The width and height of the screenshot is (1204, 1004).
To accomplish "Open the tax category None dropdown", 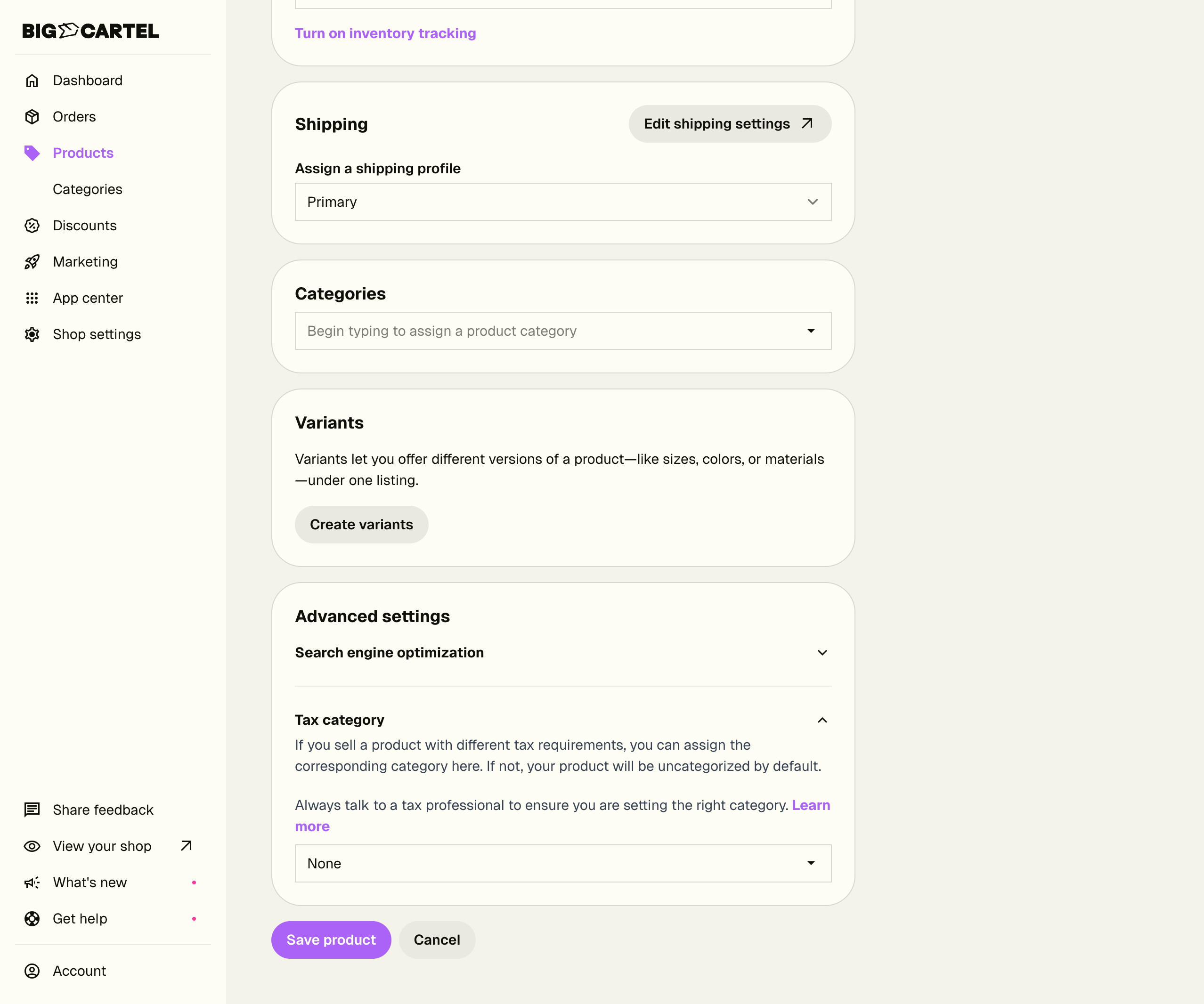I will [562, 863].
